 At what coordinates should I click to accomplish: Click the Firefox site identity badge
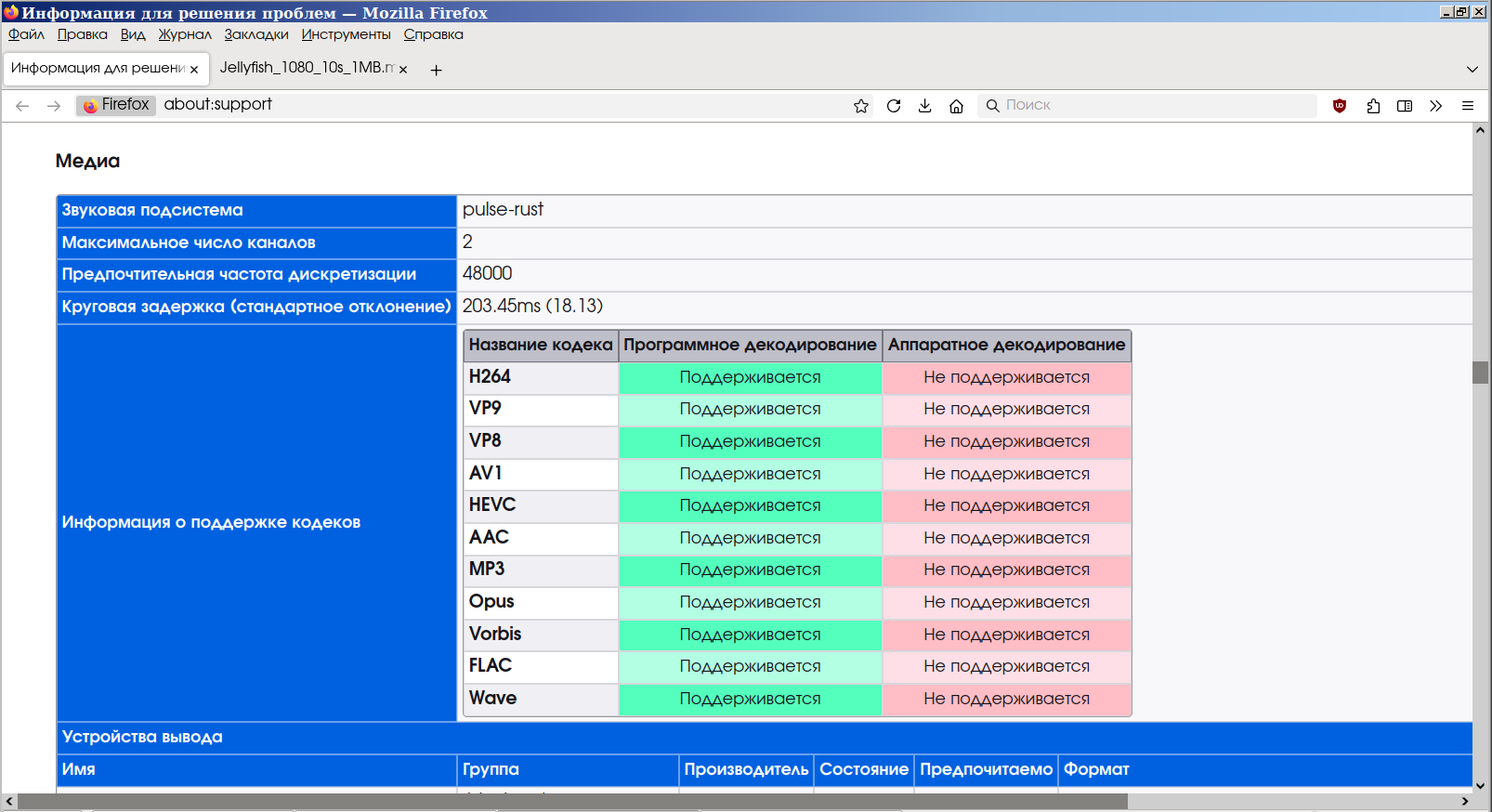coord(116,105)
